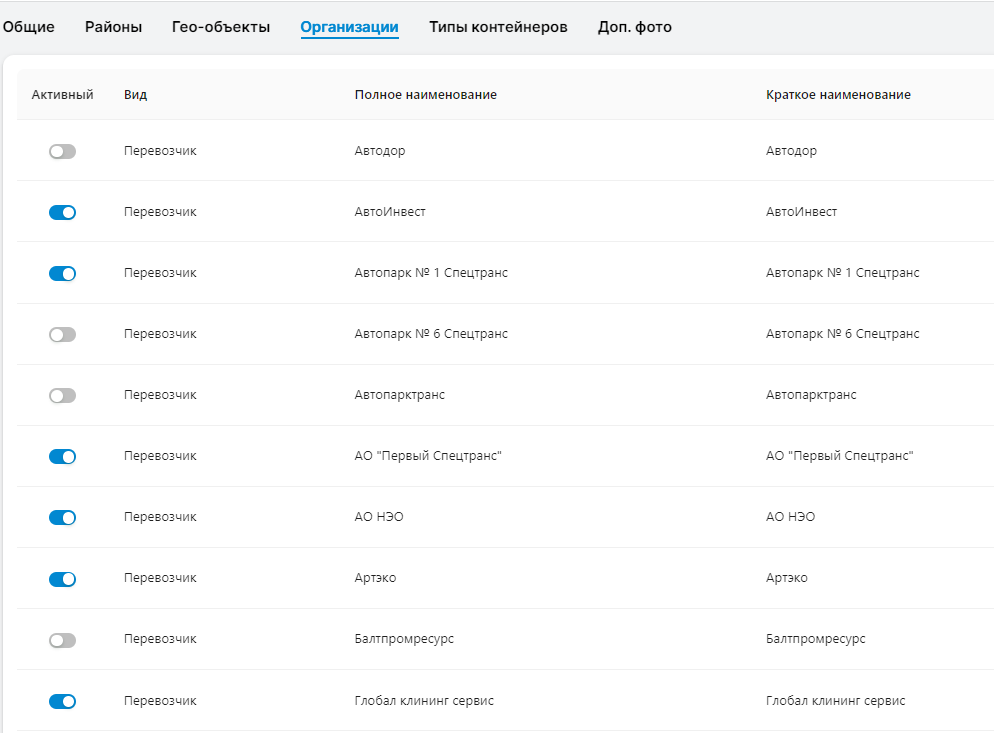The image size is (994, 733).
Task: Disable АО "Первый Спецтранс" toggle
Action: tap(62, 456)
